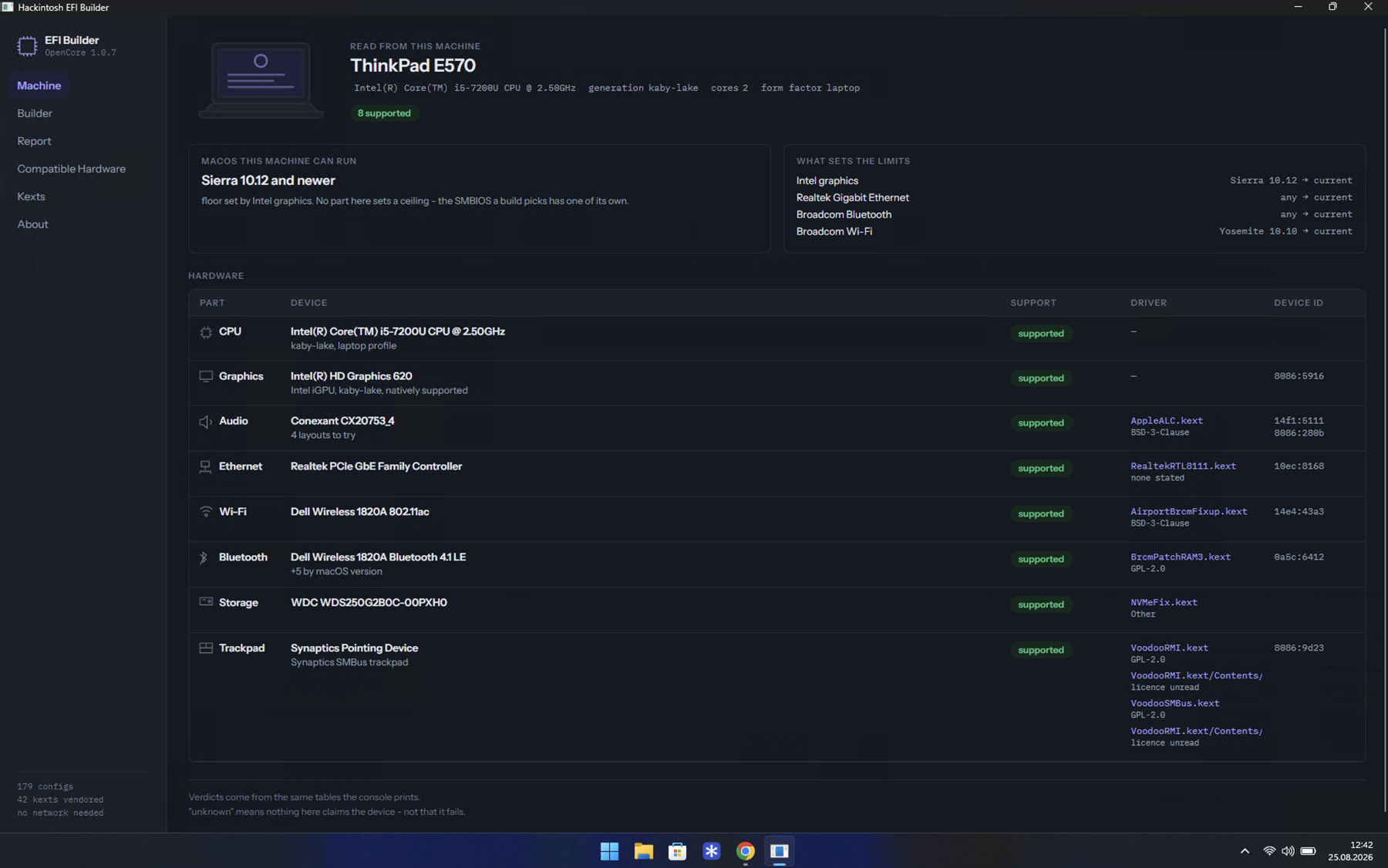1388x868 pixels.
Task: Open File Explorer from the taskbar
Action: tap(643, 851)
